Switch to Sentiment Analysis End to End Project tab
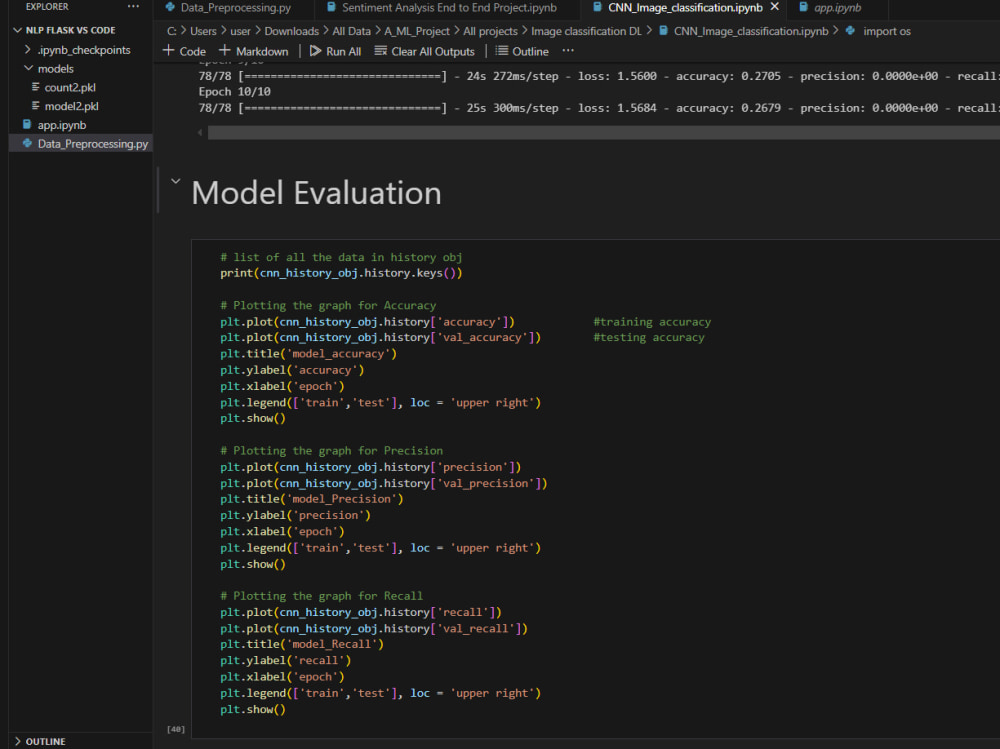This screenshot has width=1000, height=749. (x=449, y=8)
